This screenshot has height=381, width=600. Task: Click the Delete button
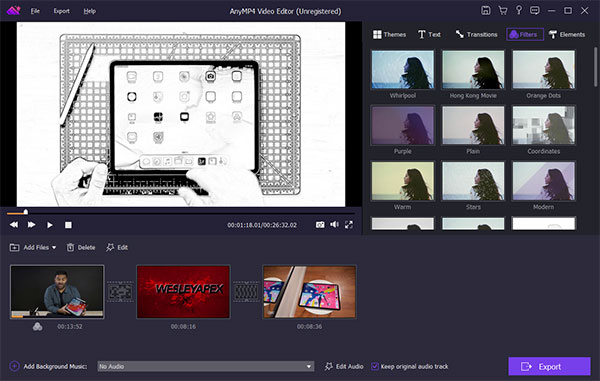pyautogui.click(x=81, y=247)
